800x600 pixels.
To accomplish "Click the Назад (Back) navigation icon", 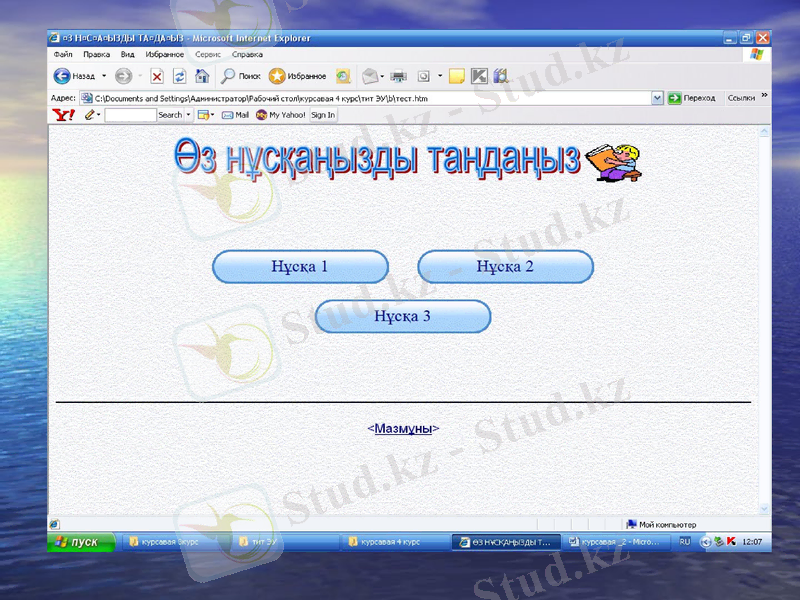I will tap(62, 74).
